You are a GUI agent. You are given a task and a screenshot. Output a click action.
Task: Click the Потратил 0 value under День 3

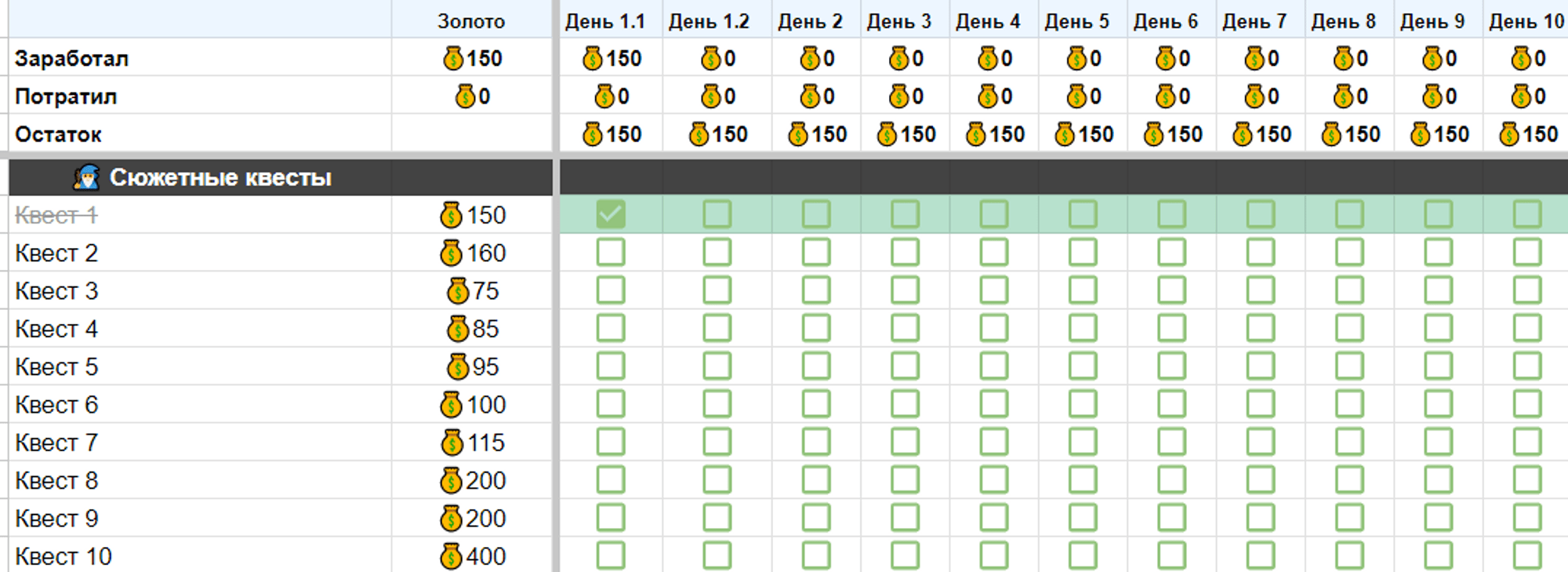pos(917,97)
